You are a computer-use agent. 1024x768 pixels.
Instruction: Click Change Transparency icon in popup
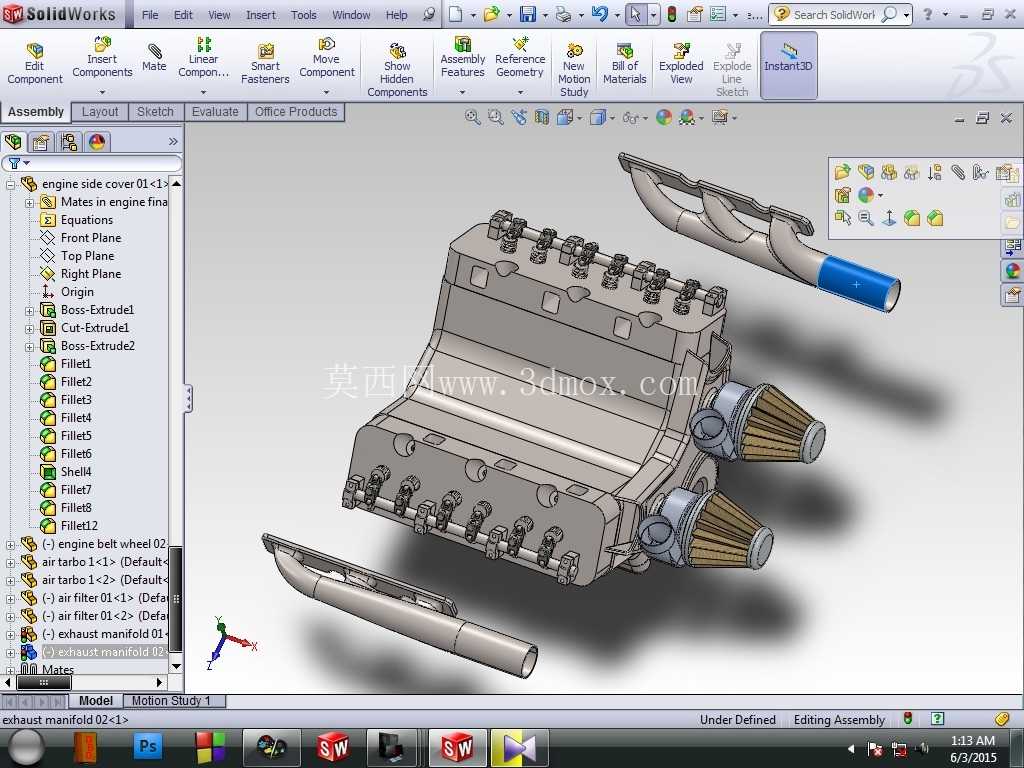(912, 172)
